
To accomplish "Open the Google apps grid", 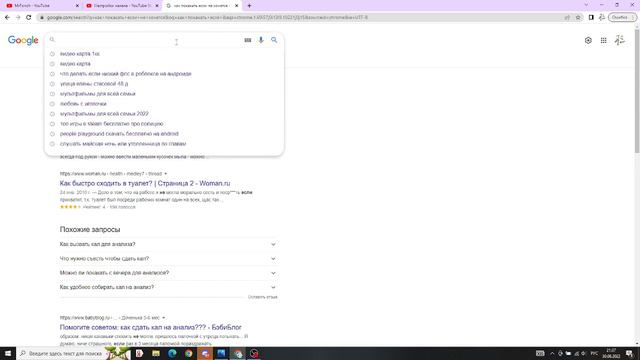I will [604, 40].
